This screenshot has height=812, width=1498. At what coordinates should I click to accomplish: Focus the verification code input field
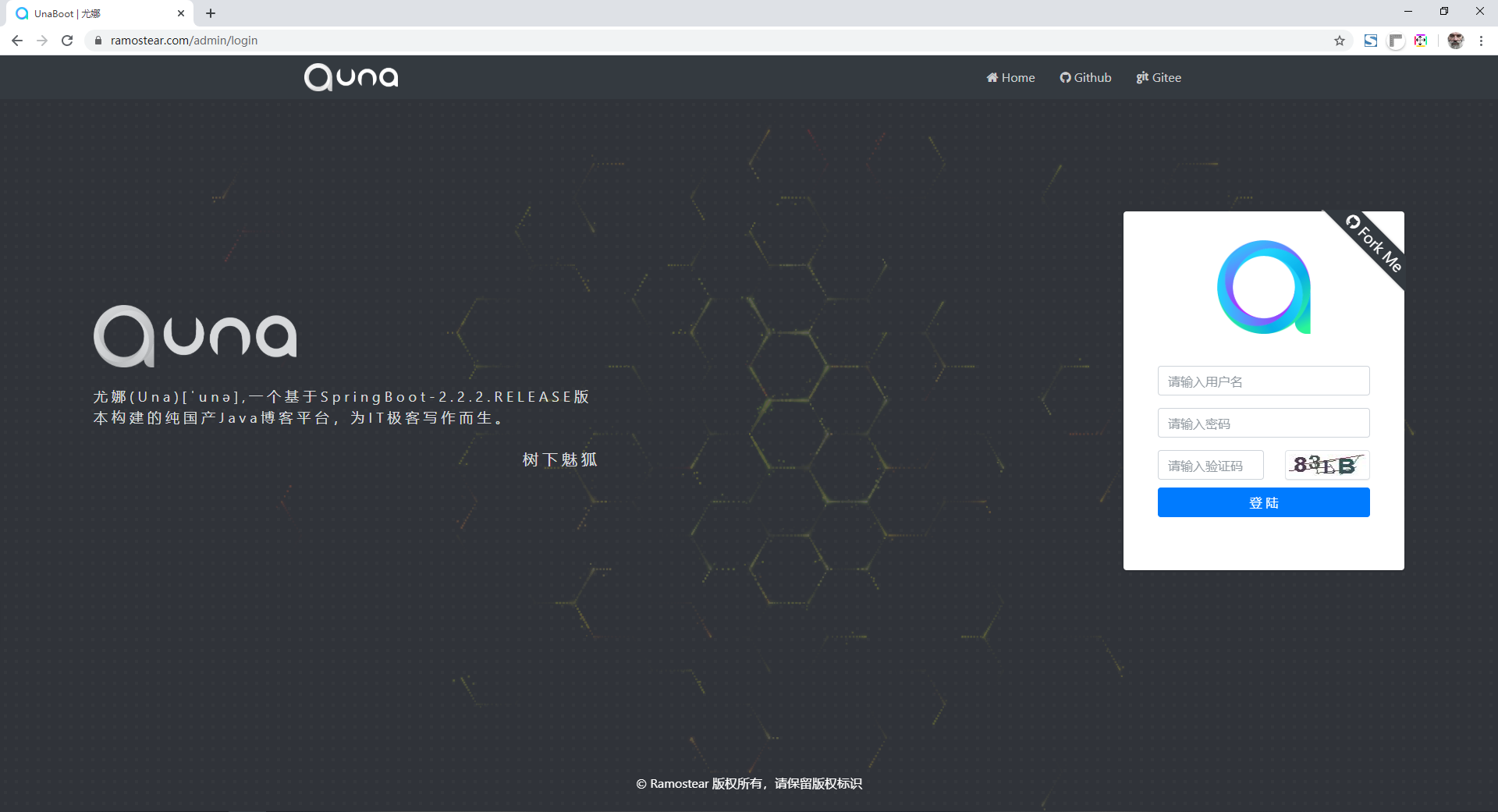[x=1210, y=466]
